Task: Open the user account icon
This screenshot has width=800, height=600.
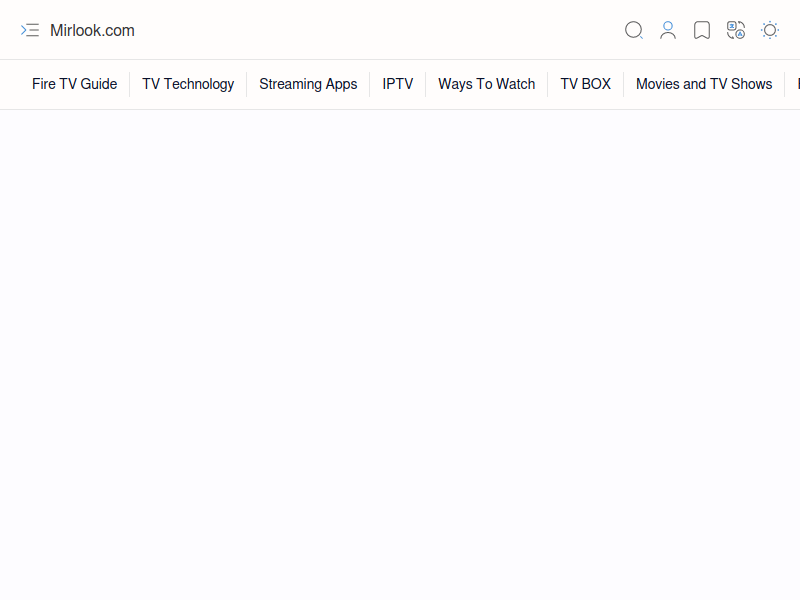Action: [668, 30]
